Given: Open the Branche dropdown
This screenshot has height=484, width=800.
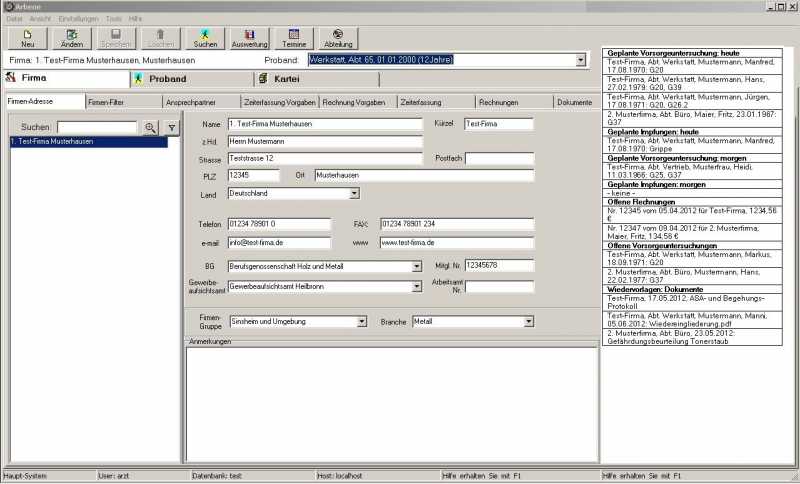Looking at the screenshot, I should (x=528, y=322).
